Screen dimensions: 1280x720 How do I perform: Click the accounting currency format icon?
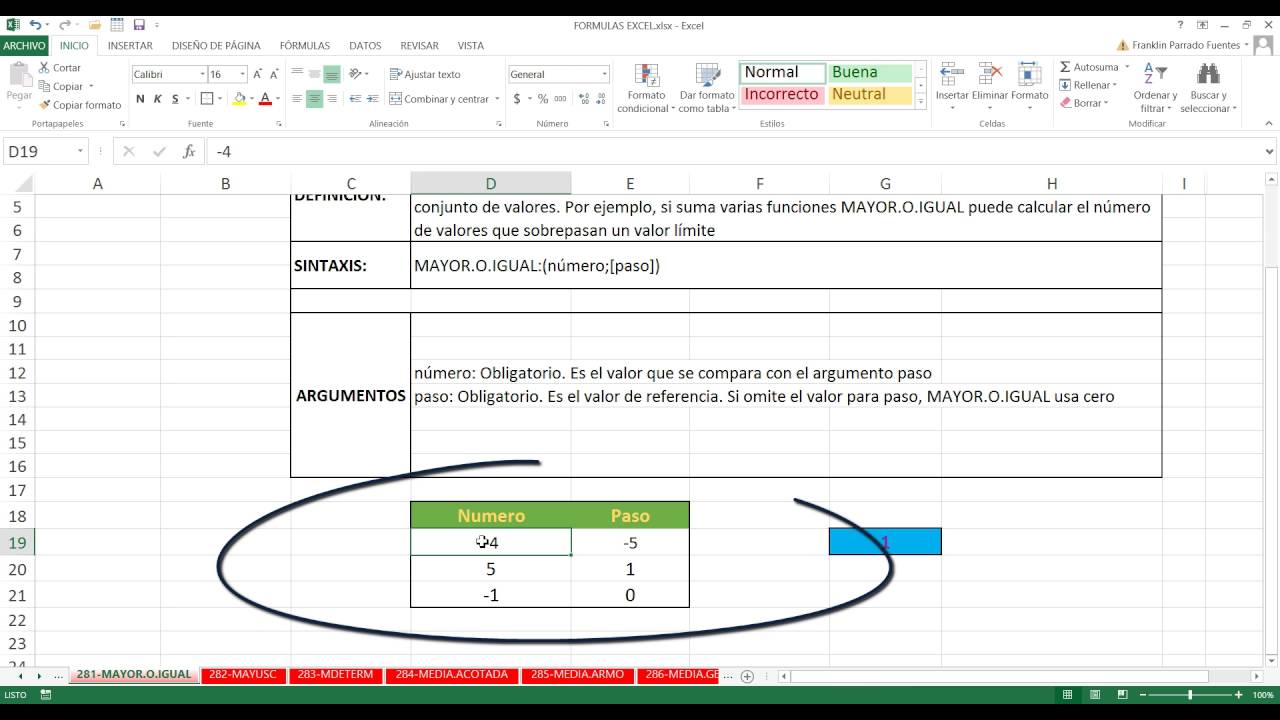(517, 99)
